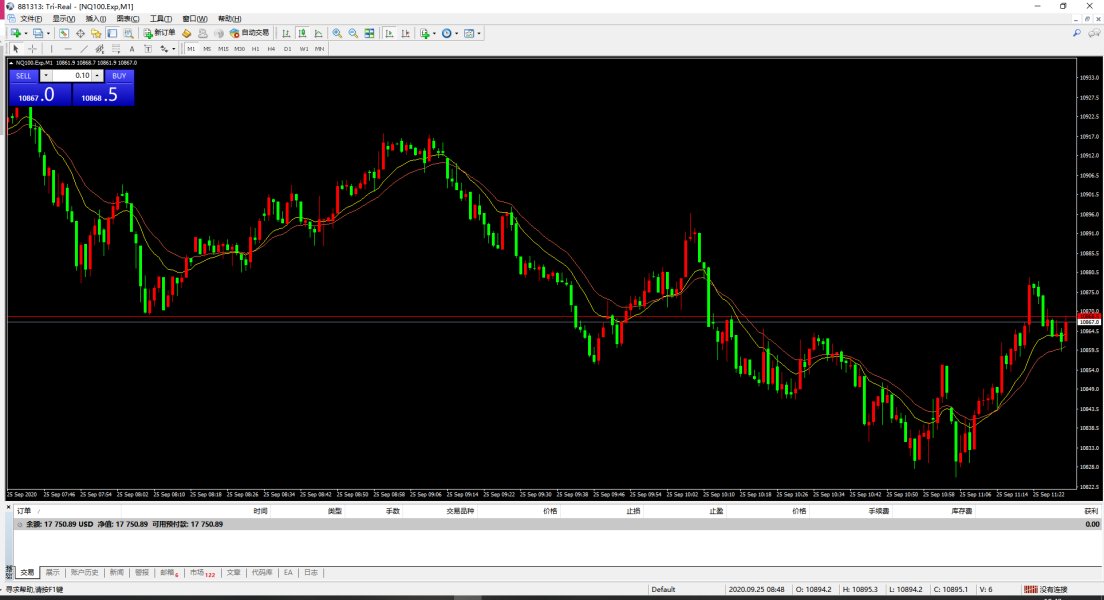Screen dimensions: 1104x600
Task: Switch to candlestick chart display
Action: (x=302, y=33)
